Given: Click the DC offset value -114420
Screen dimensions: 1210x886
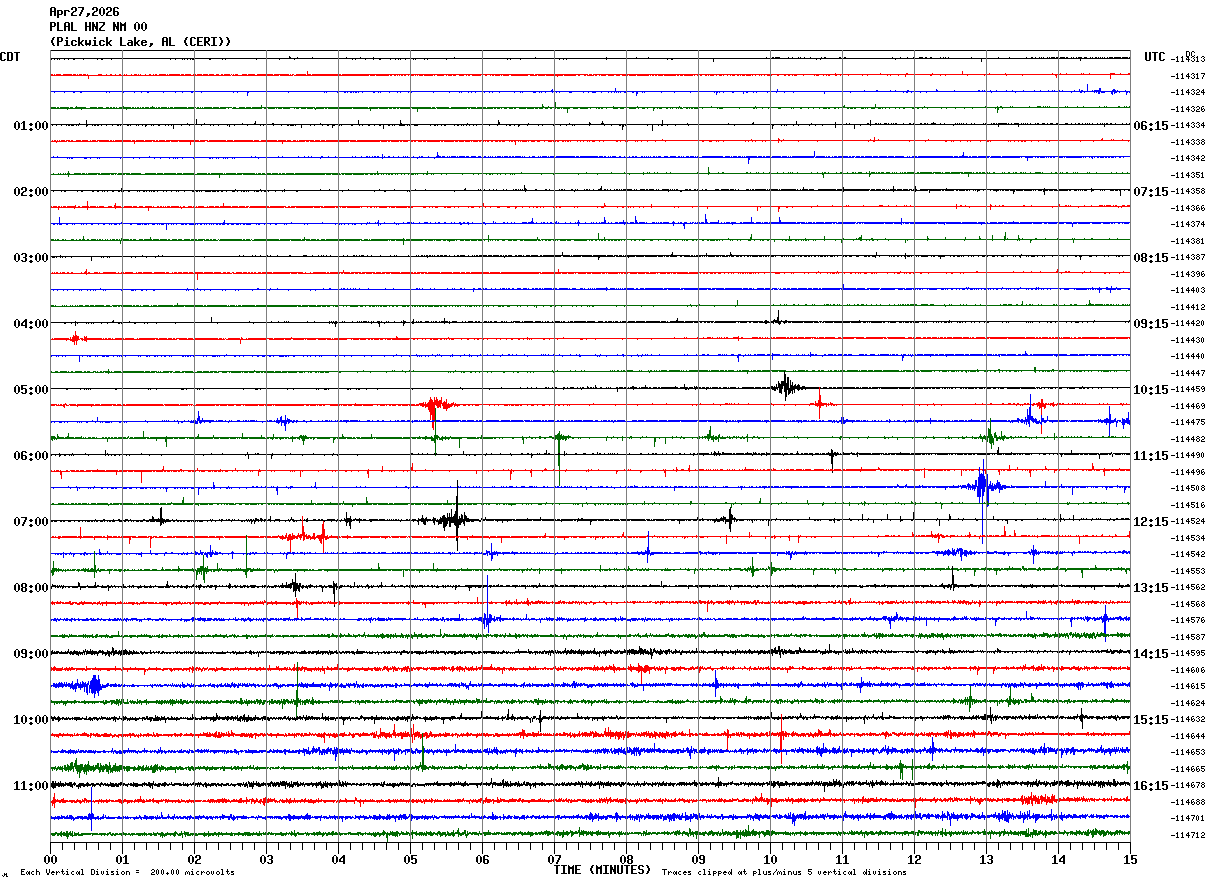Looking at the screenshot, I should (1188, 323).
